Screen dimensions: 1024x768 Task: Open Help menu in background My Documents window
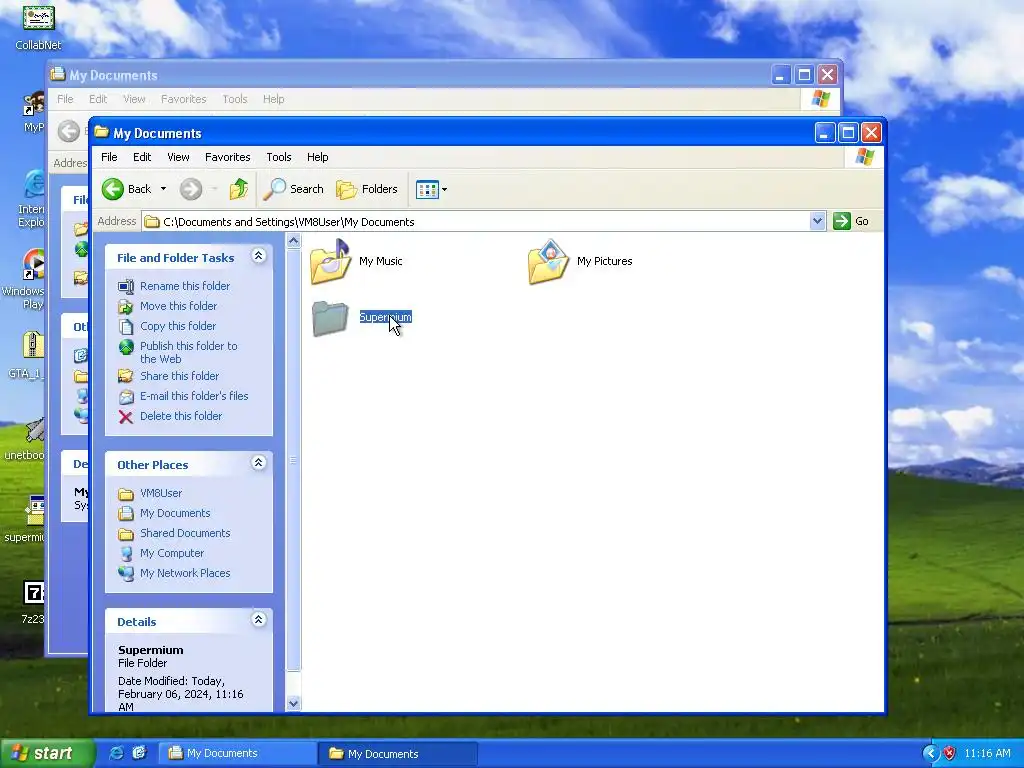coord(274,99)
